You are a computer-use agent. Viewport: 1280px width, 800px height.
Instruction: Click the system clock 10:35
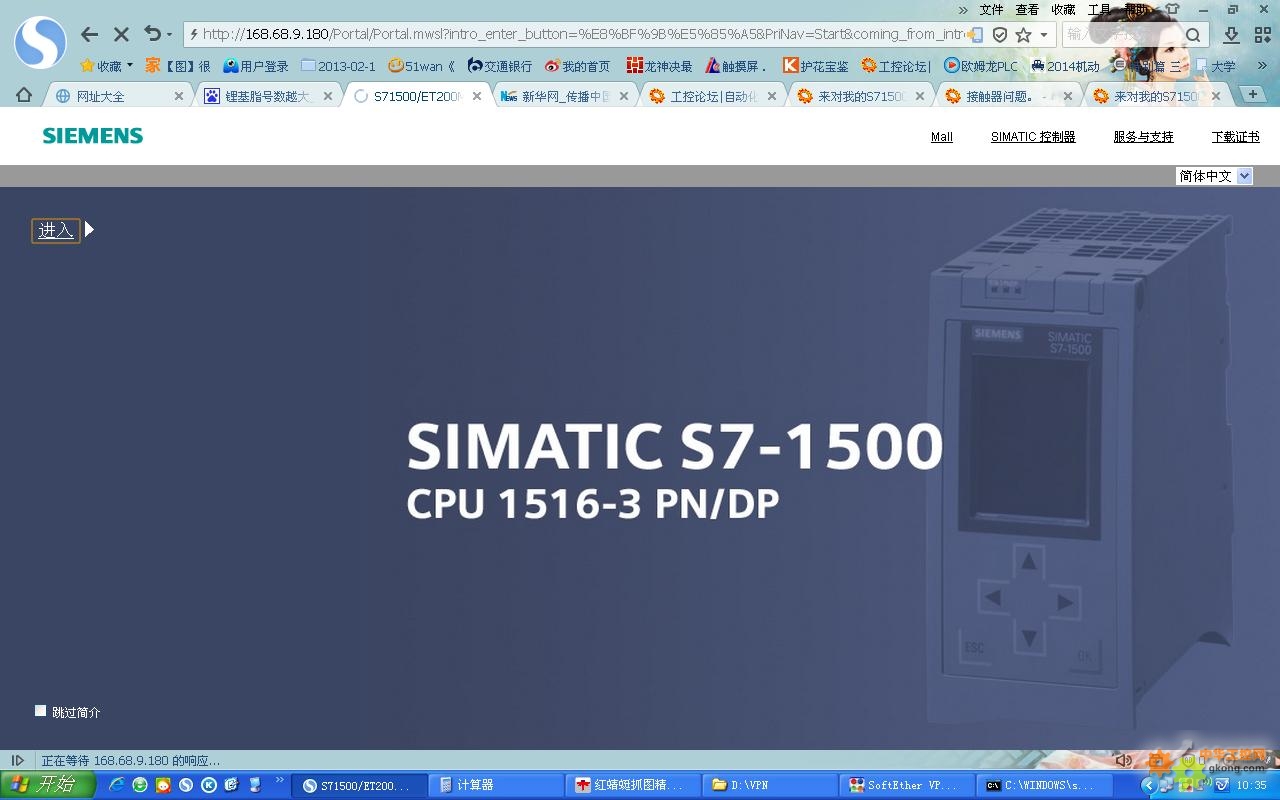click(1252, 786)
